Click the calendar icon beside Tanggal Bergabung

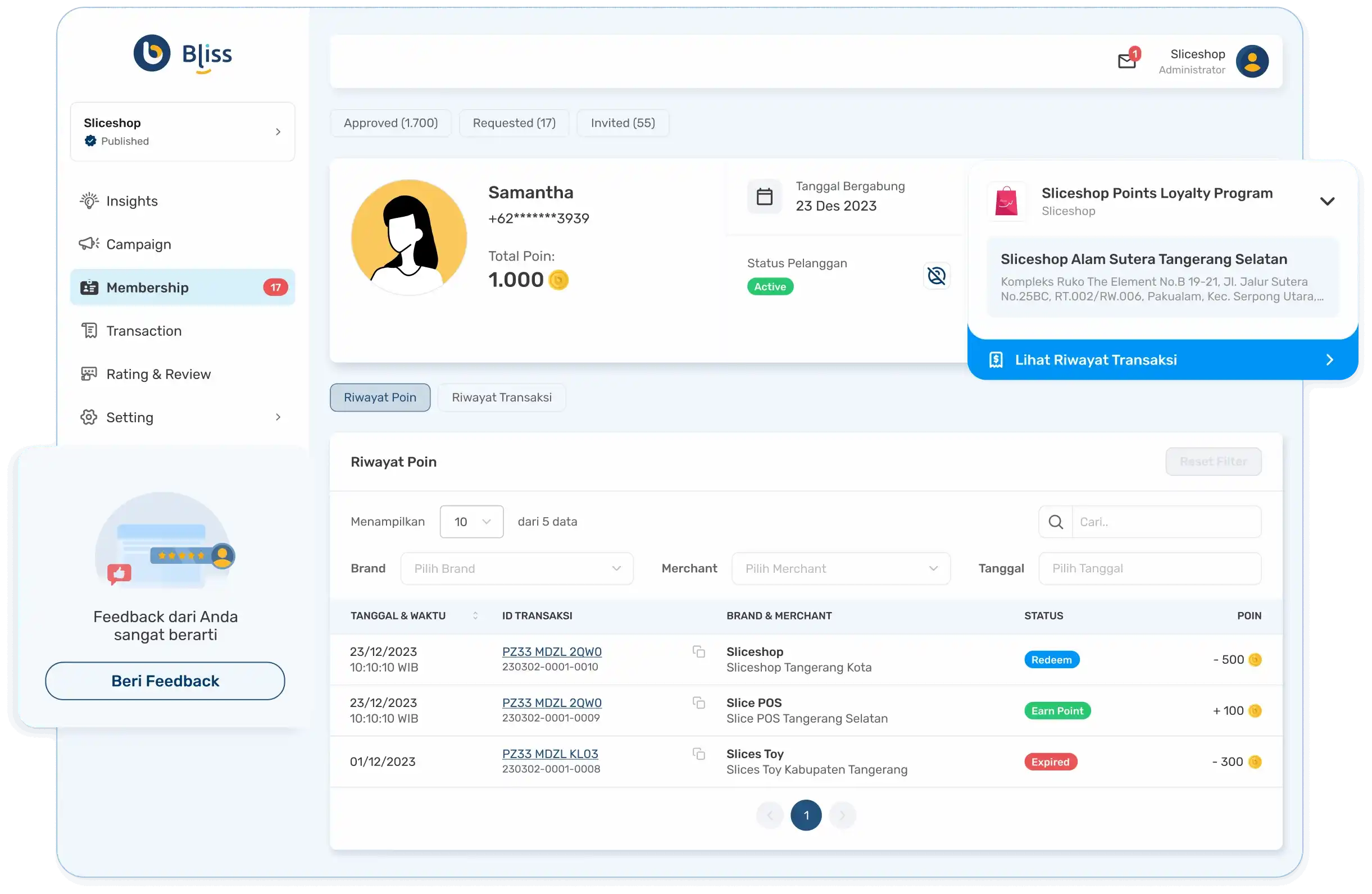[765, 197]
